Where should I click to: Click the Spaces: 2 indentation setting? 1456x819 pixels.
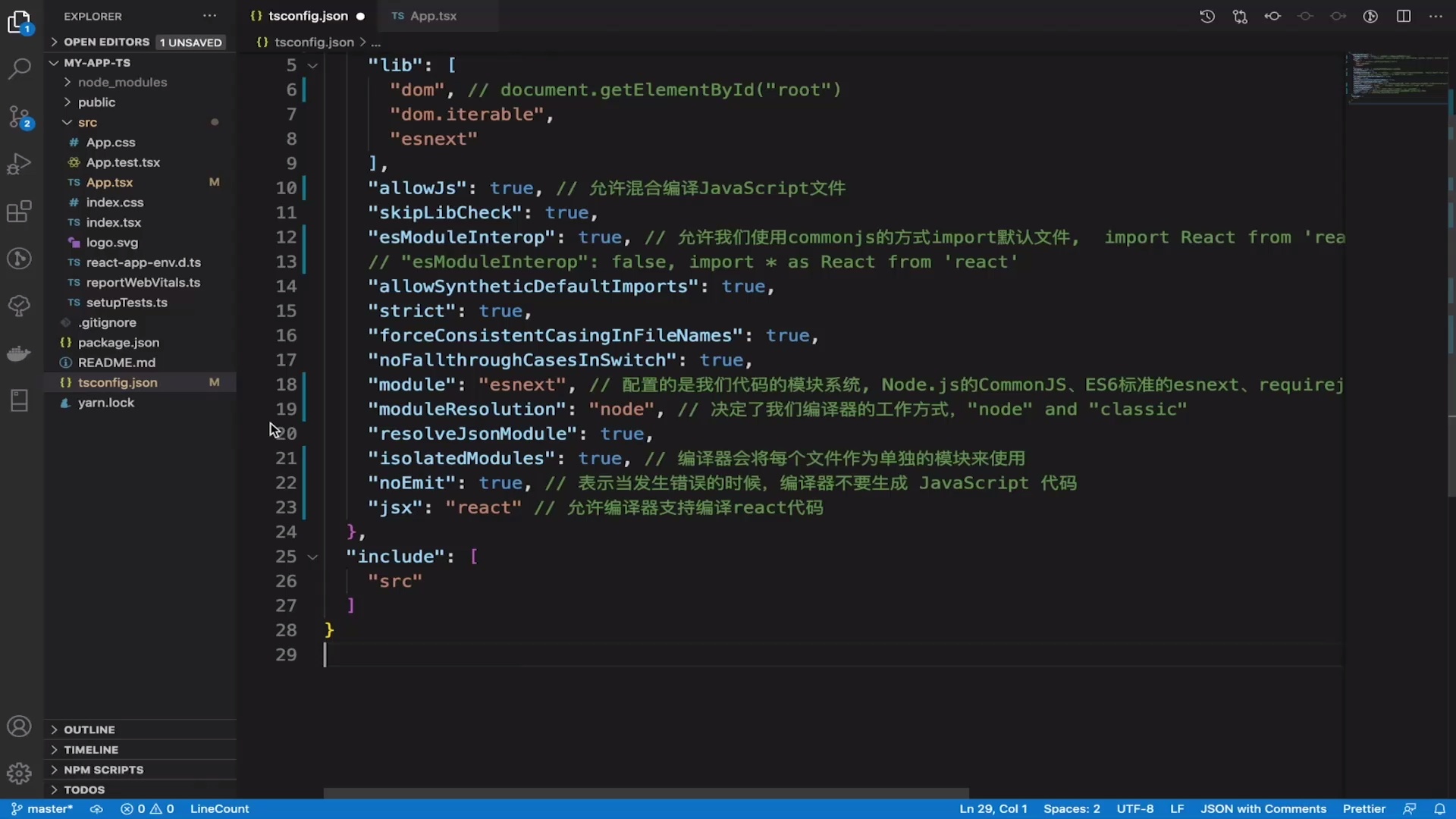(1072, 809)
